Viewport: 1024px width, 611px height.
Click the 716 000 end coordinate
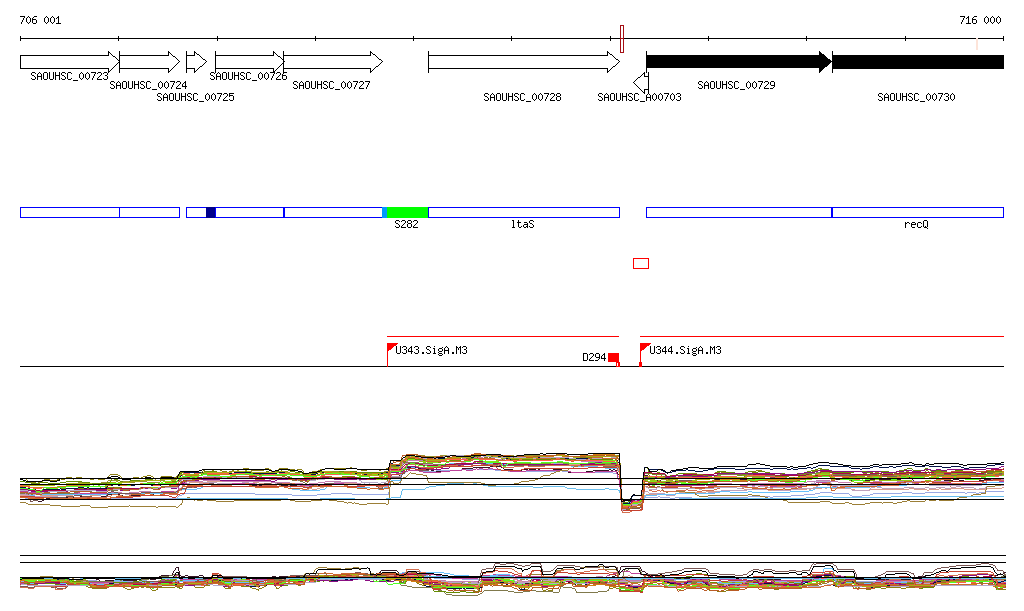tap(980, 20)
